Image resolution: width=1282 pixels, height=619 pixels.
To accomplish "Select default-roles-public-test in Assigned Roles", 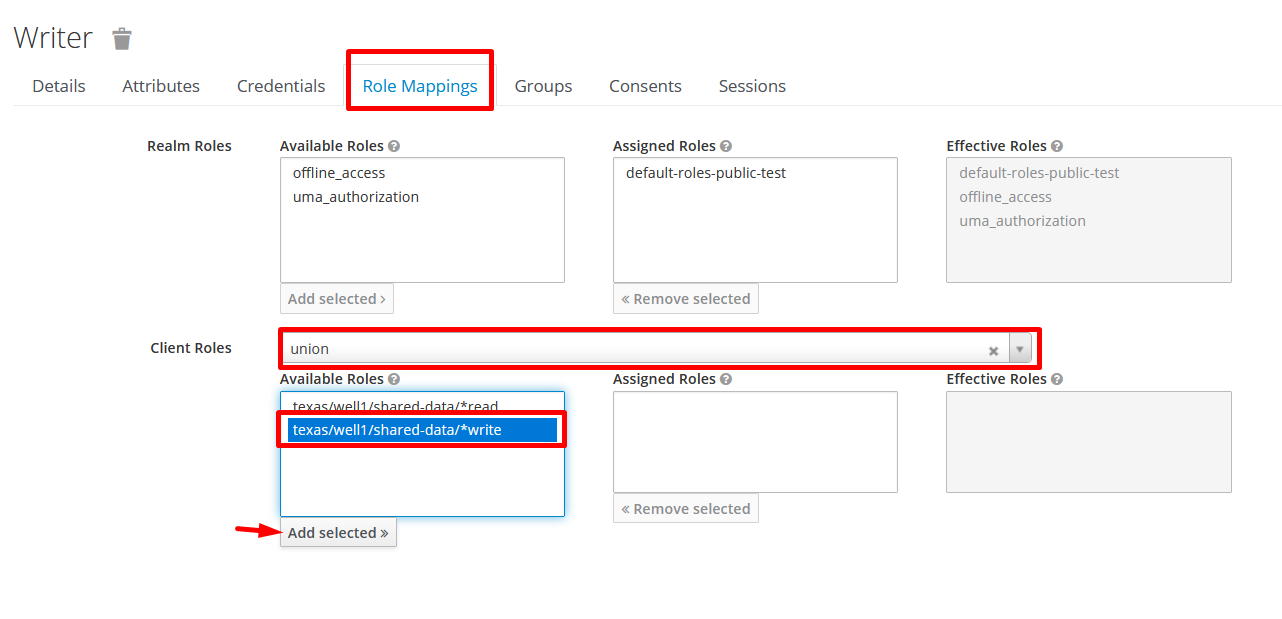I will tap(706, 173).
